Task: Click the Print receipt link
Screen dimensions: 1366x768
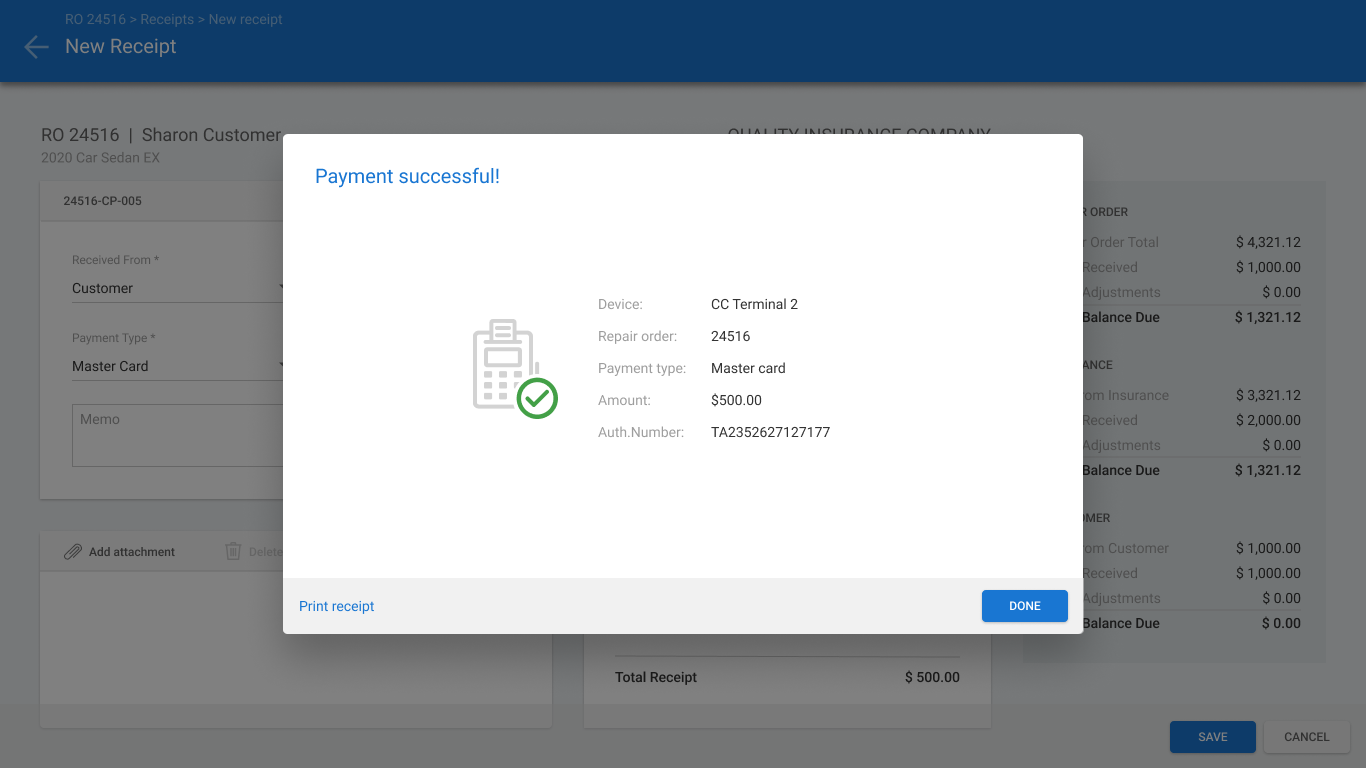Action: point(337,606)
